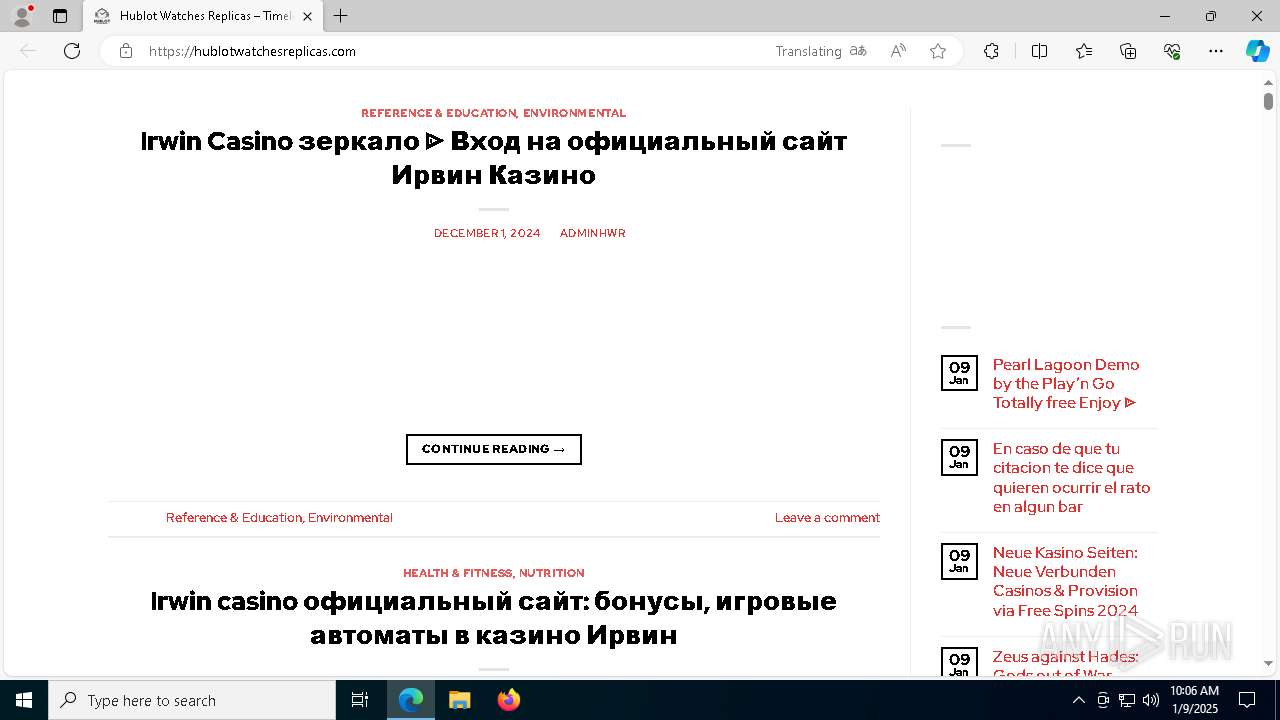Show hidden system tray icons
1280x720 pixels.
[x=1078, y=700]
